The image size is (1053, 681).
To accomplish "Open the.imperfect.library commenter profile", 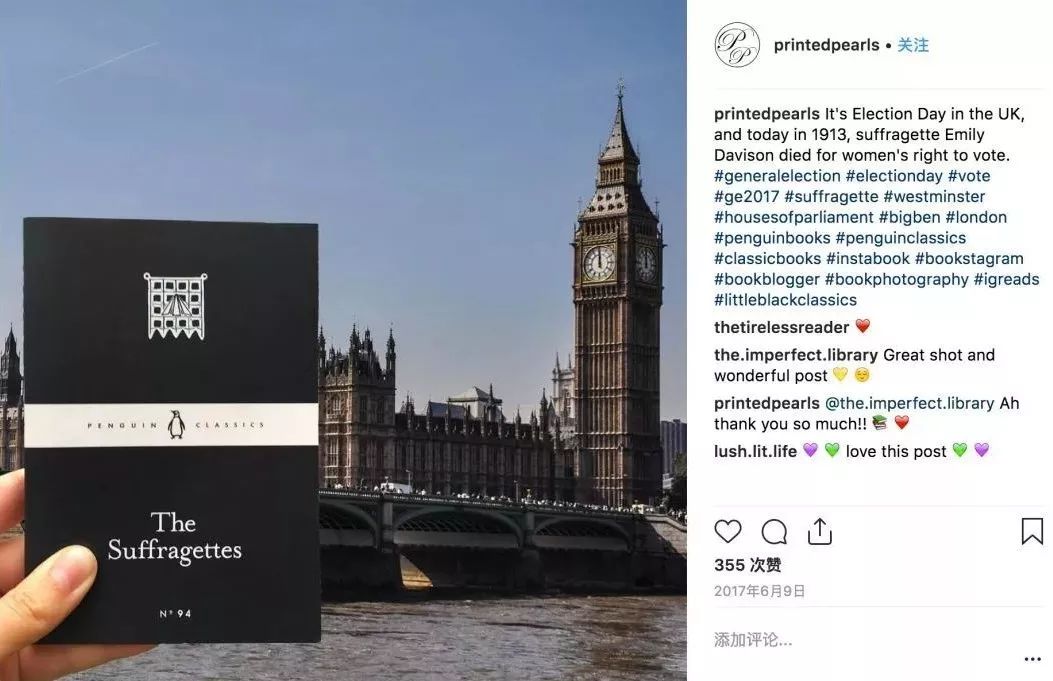I will pyautogui.click(x=796, y=355).
